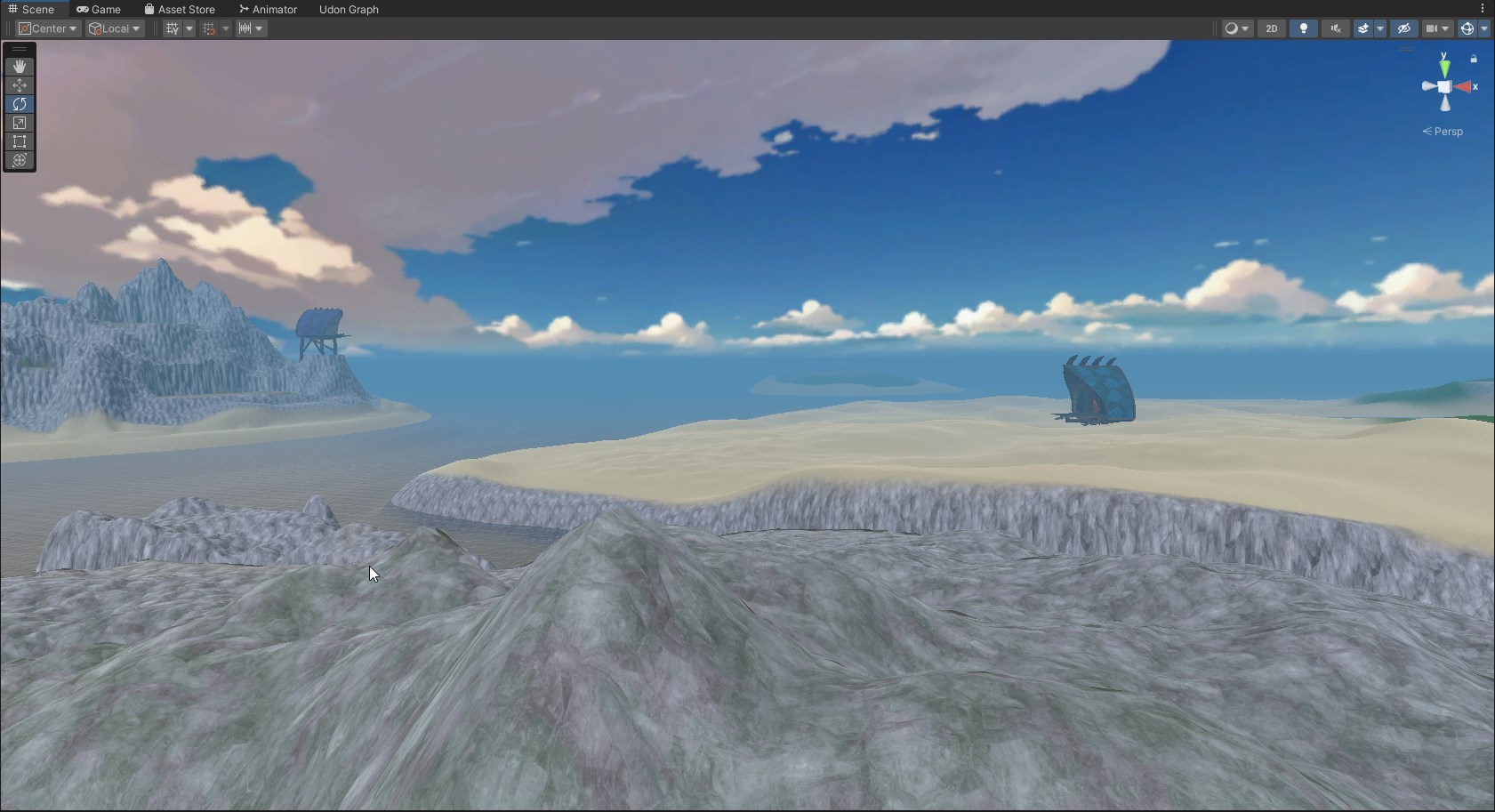Open the Udon Graph tab
This screenshot has width=1495, height=812.
pyautogui.click(x=349, y=9)
